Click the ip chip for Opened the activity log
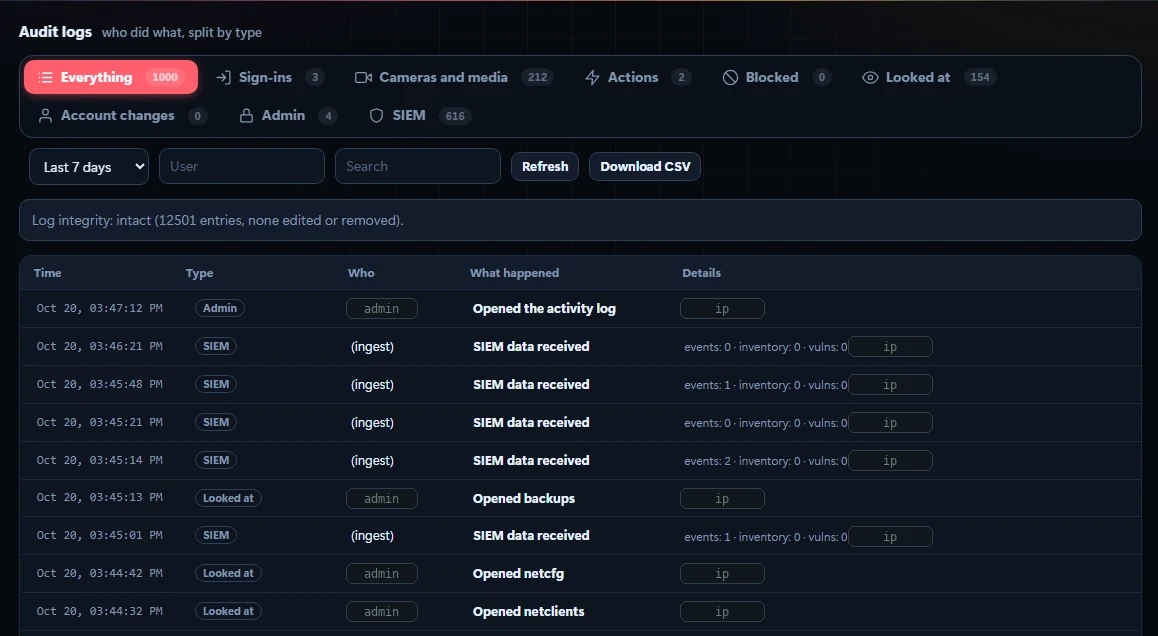Viewport: 1158px width, 636px height. [x=722, y=309]
